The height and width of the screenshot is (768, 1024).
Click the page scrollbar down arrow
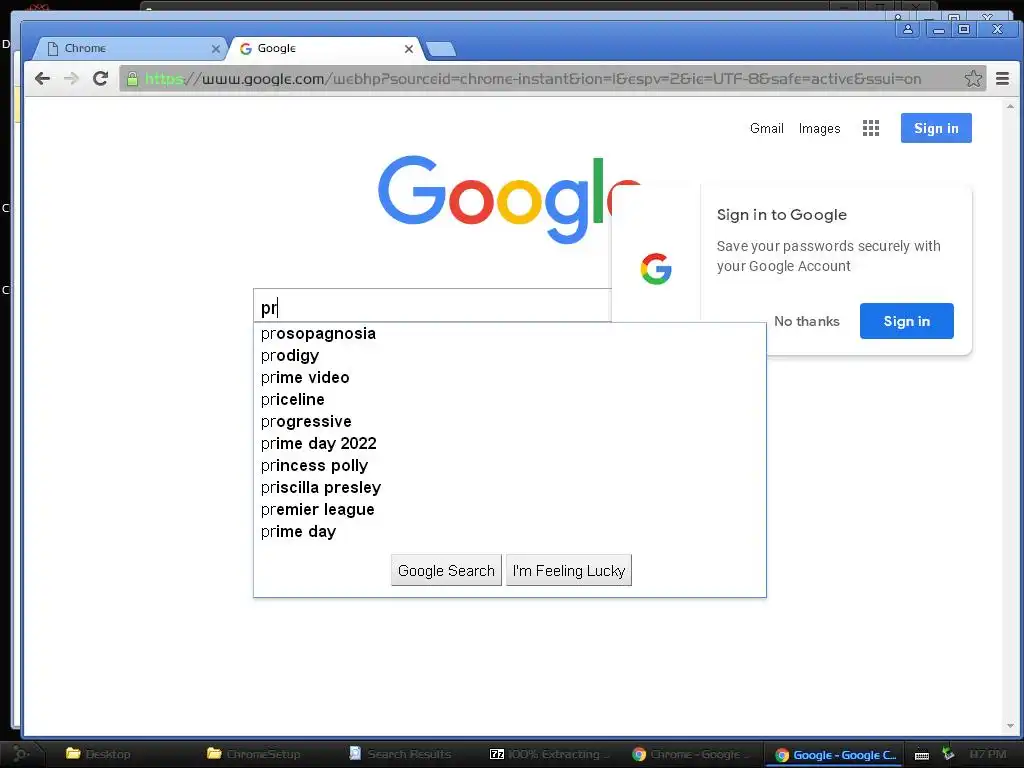point(1010,726)
